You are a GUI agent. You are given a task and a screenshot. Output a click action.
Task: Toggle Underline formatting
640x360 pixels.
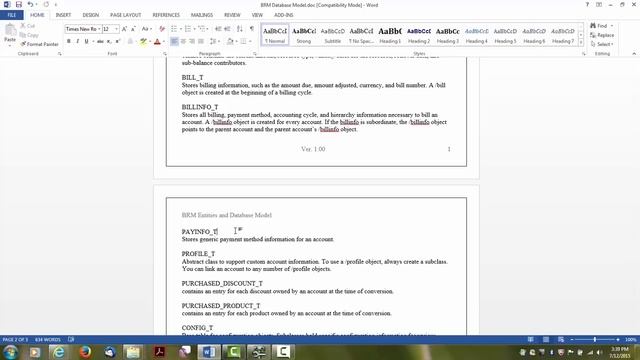tap(86, 41)
